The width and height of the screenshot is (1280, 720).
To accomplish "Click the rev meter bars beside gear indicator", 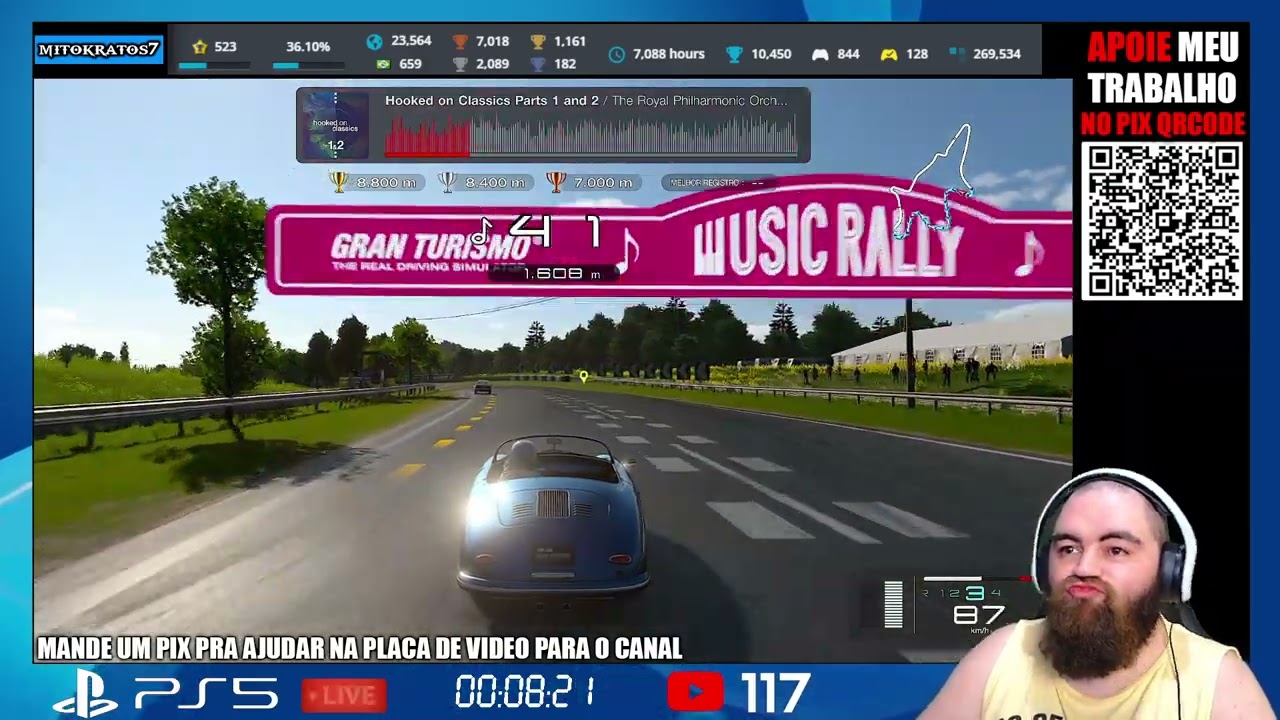I will [893, 605].
